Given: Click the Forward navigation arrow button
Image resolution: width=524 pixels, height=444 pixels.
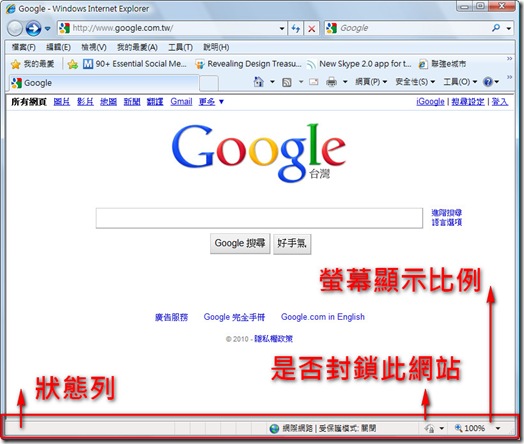Looking at the screenshot, I should click(x=33, y=28).
